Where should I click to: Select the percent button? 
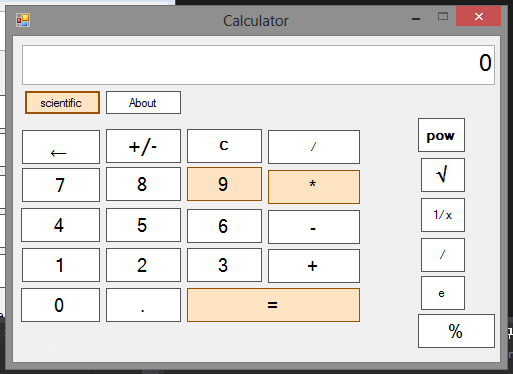click(456, 331)
